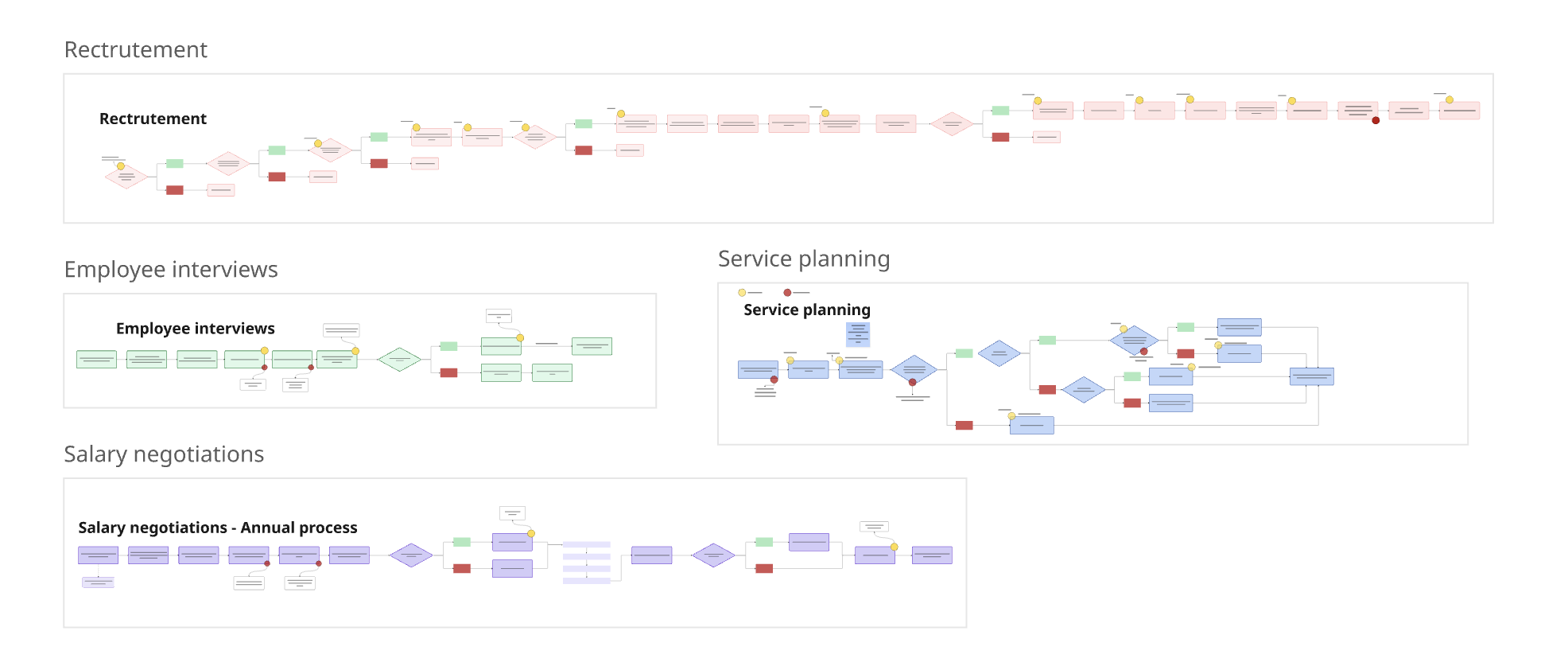
Task: Click the gray Employee interviews section heading
Action: 171,270
